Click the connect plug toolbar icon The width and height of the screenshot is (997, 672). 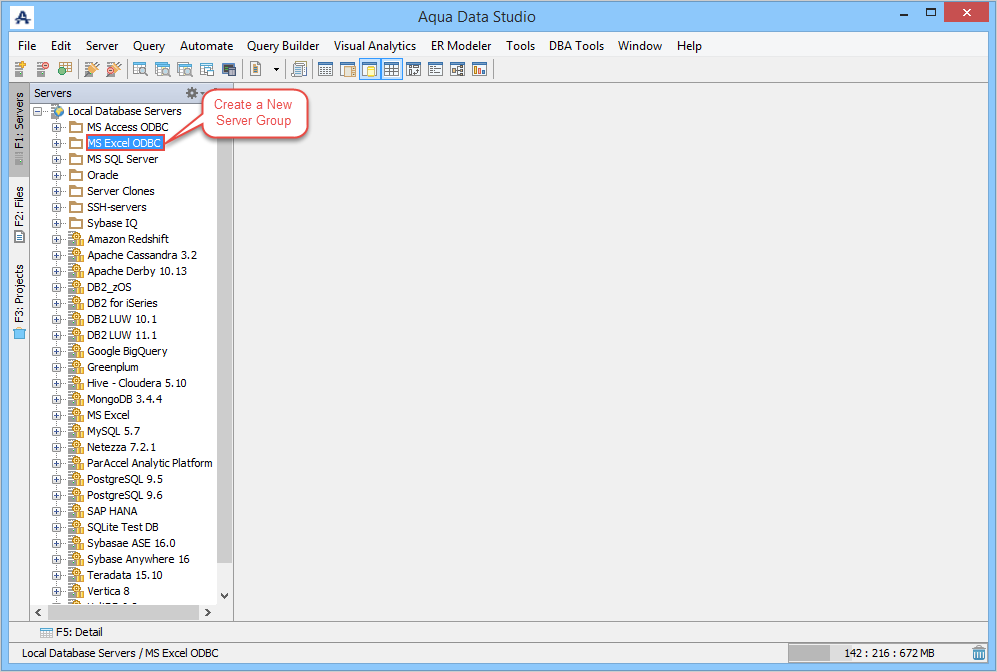click(92, 69)
